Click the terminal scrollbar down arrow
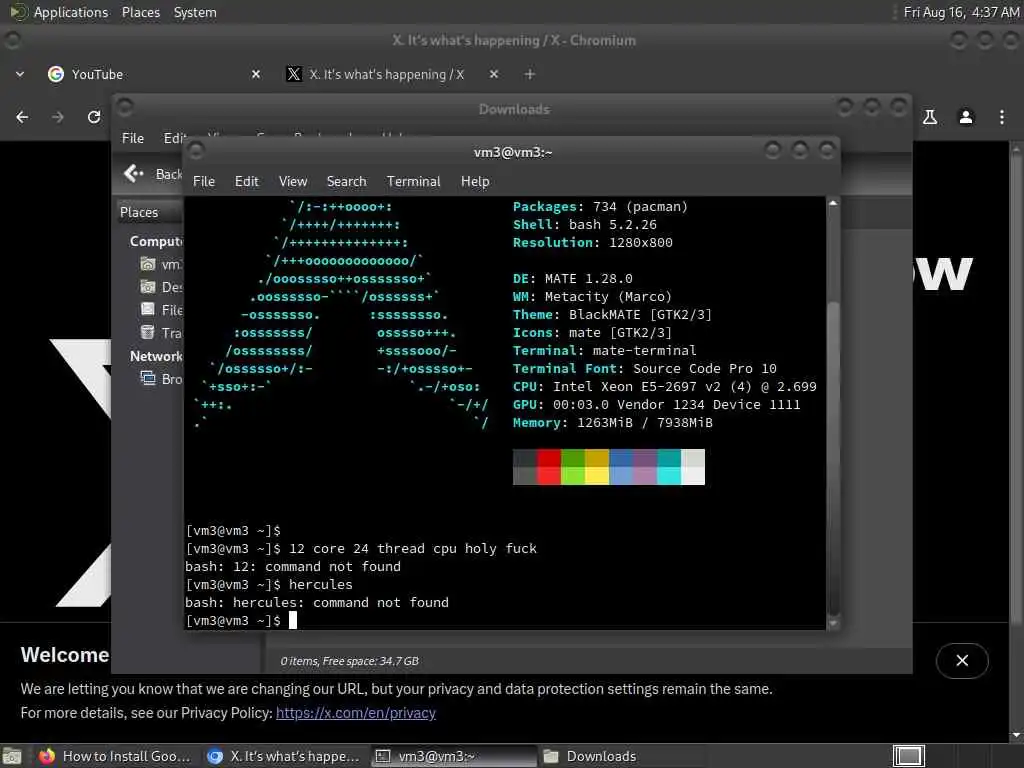 click(x=833, y=623)
